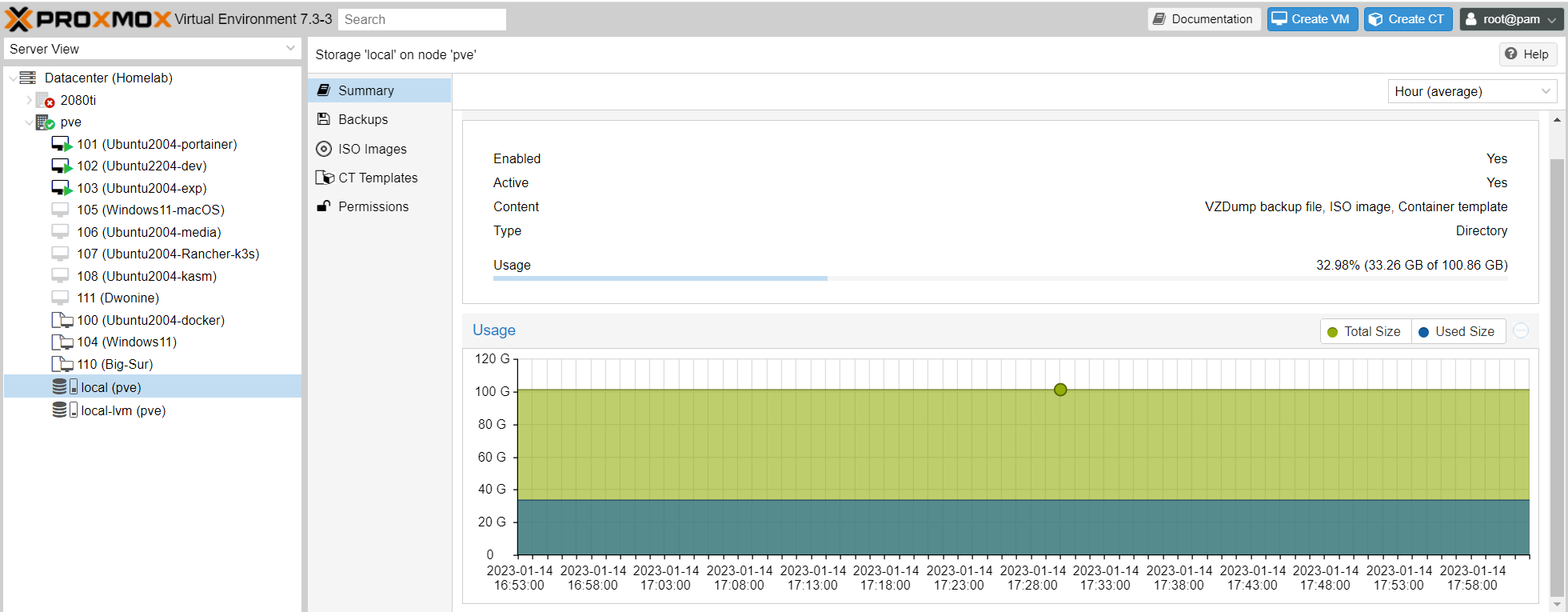Click the storage usage progress bar
Image resolution: width=1568 pixels, height=612 pixels.
1000,278
